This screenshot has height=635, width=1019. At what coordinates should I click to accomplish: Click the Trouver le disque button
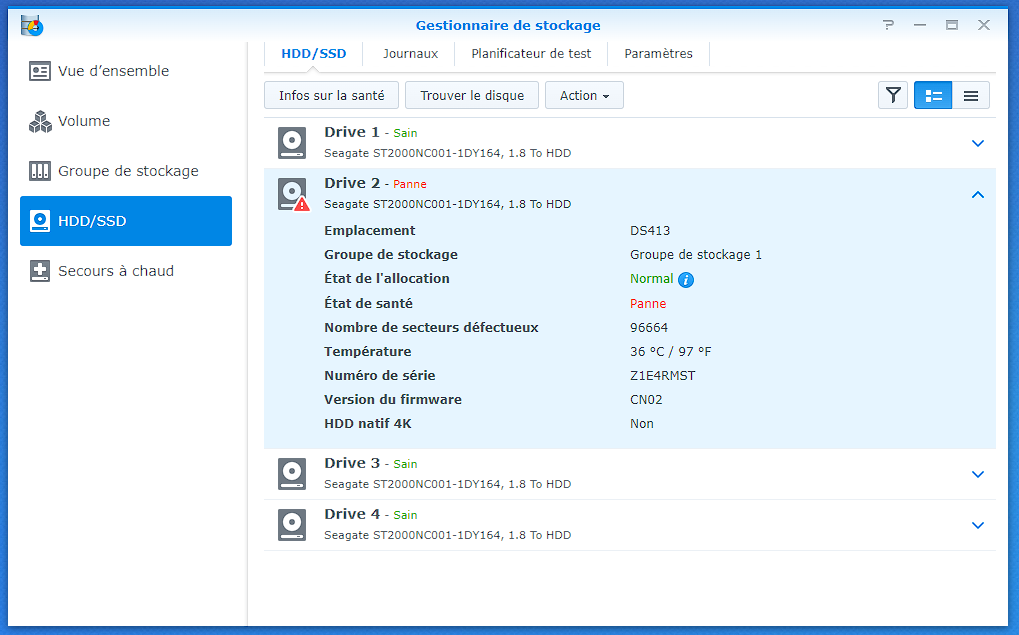pyautogui.click(x=472, y=95)
